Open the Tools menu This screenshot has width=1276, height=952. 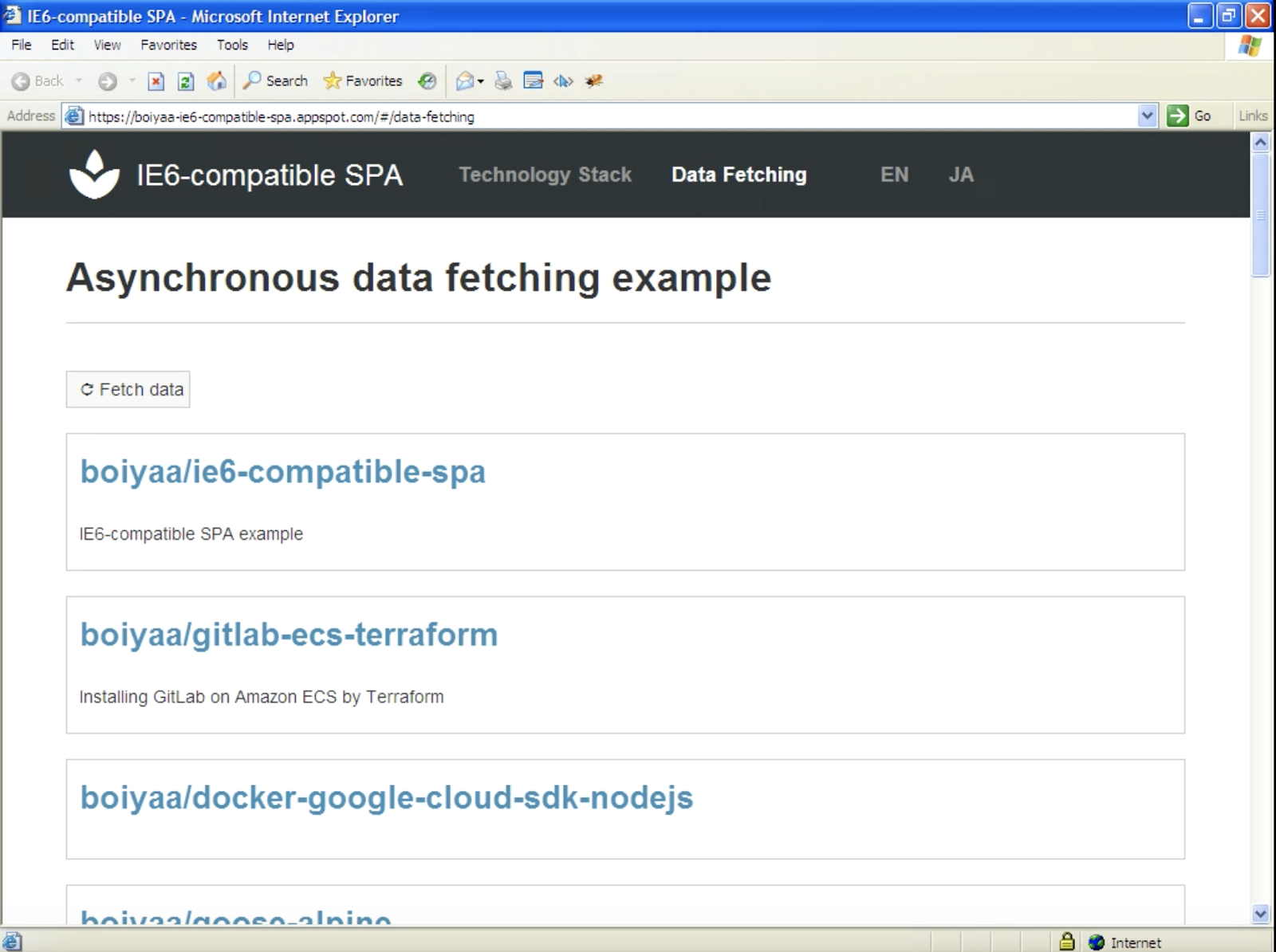pos(232,45)
